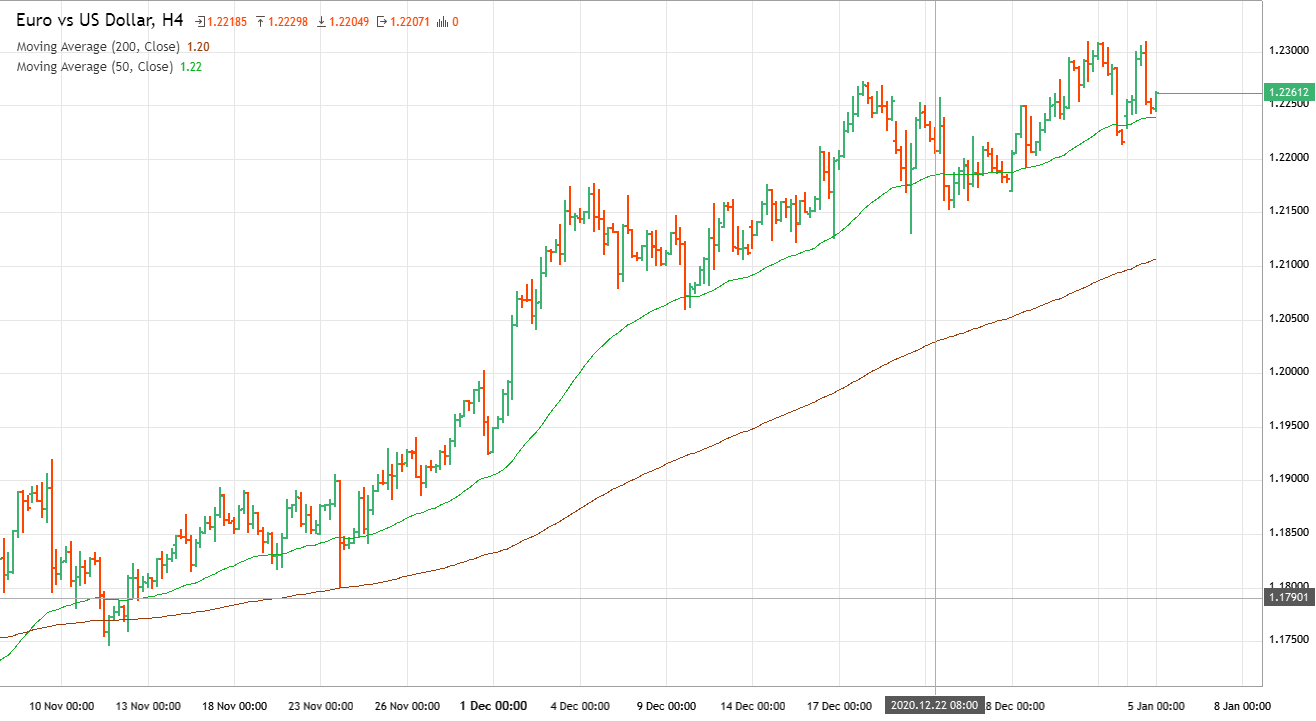Click the 18 Nov 00:00 date label

click(234, 706)
